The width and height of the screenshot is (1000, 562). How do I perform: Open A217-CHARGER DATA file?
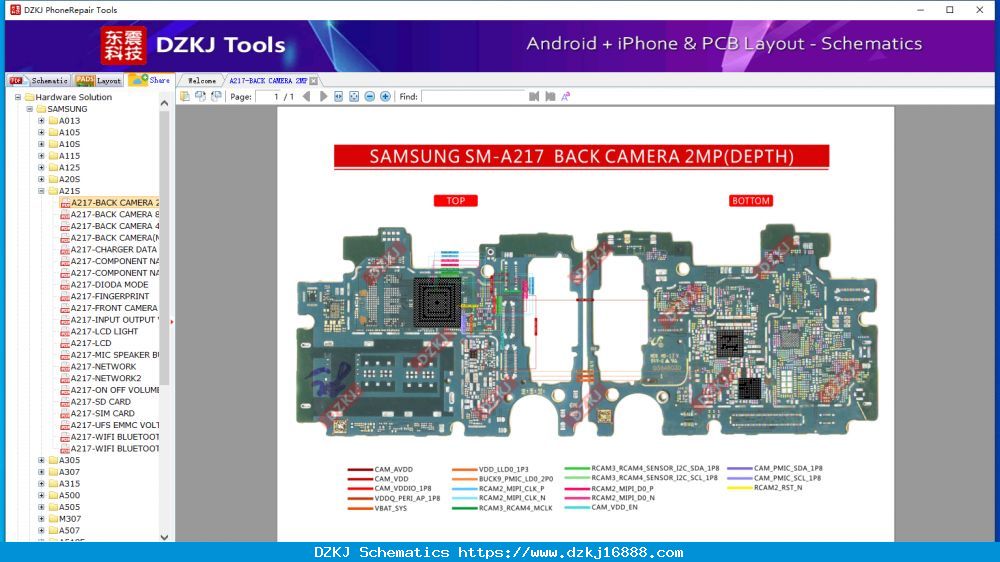pos(114,249)
